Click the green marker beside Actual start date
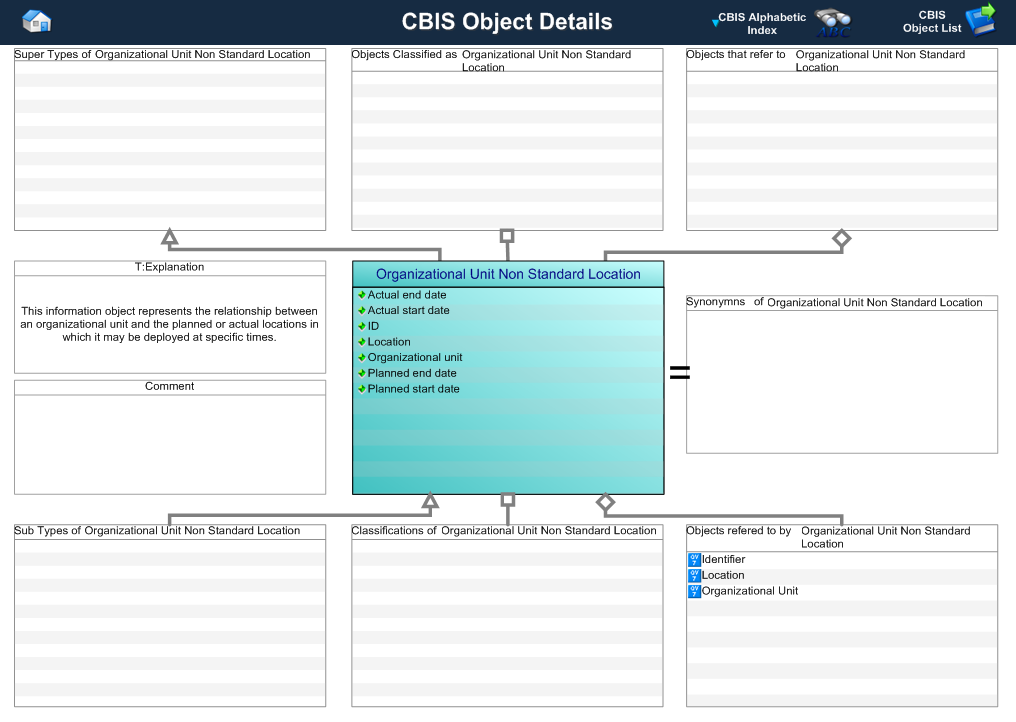The width and height of the screenshot is (1016, 722). [362, 310]
